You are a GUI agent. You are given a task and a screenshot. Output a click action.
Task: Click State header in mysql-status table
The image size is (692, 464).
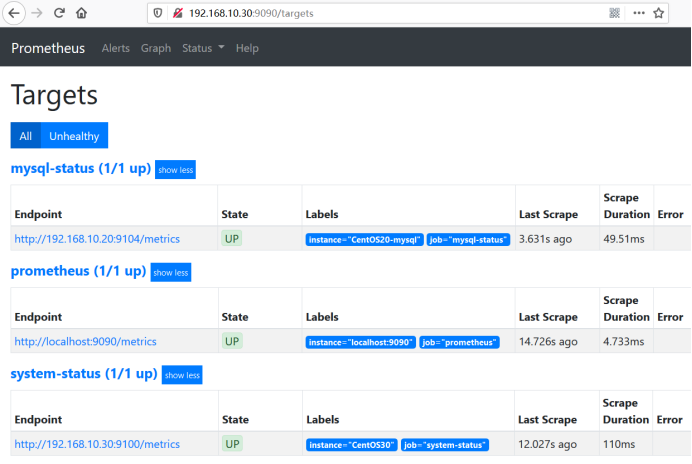235,214
